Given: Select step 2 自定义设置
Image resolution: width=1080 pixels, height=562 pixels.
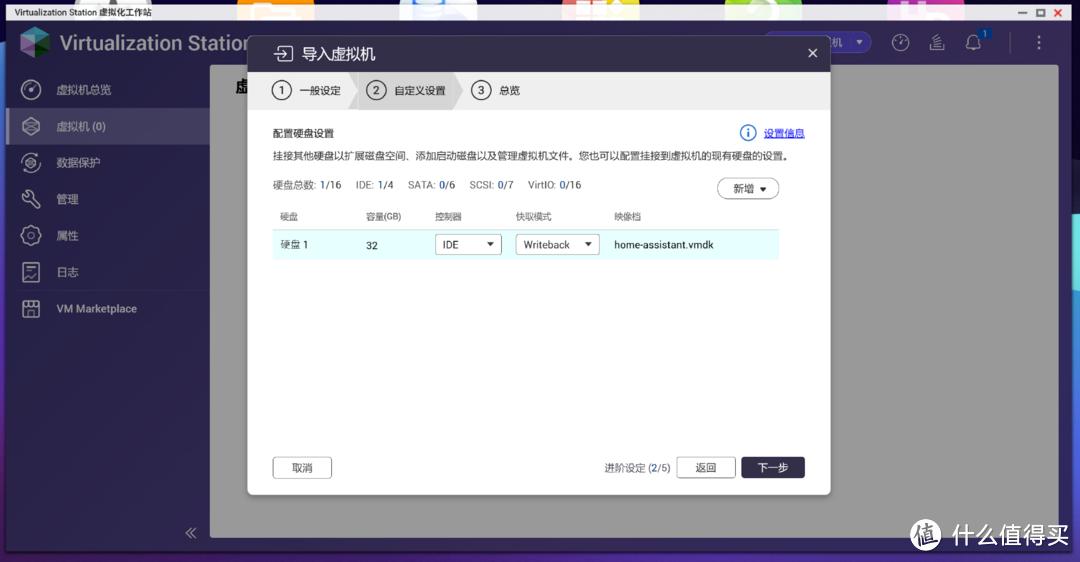Looking at the screenshot, I should 406,90.
